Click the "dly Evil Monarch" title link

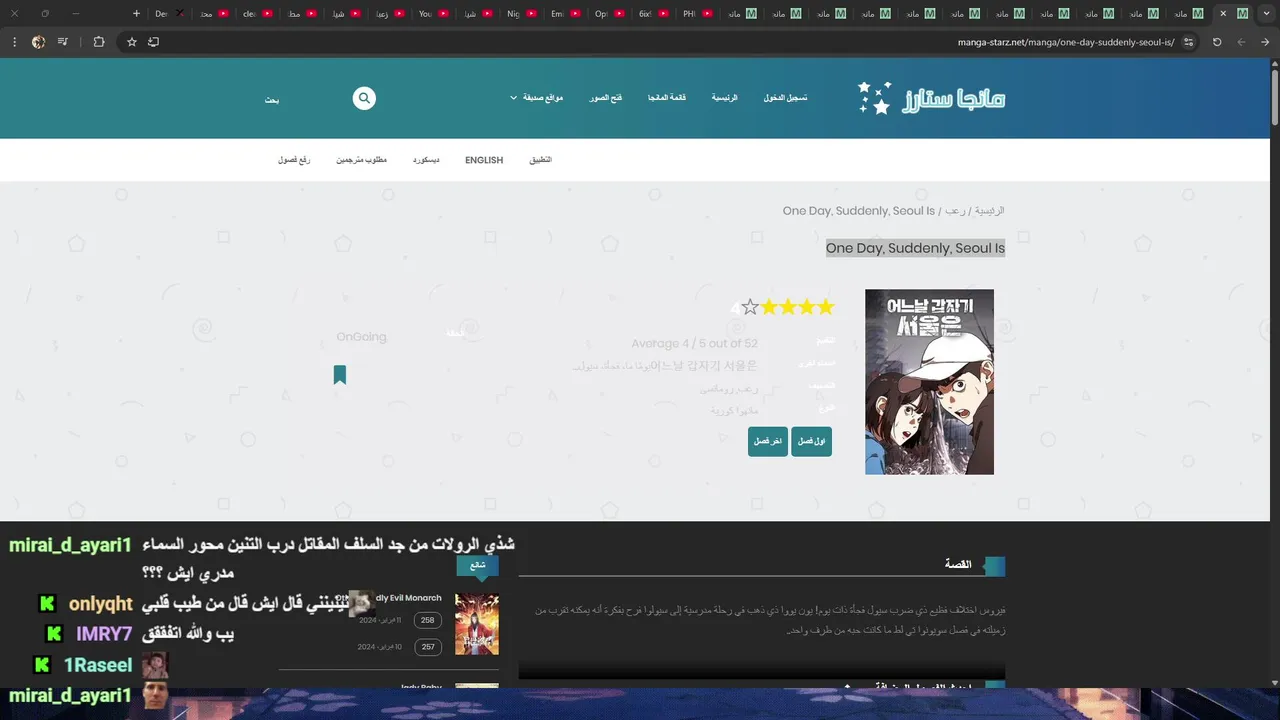[408, 598]
